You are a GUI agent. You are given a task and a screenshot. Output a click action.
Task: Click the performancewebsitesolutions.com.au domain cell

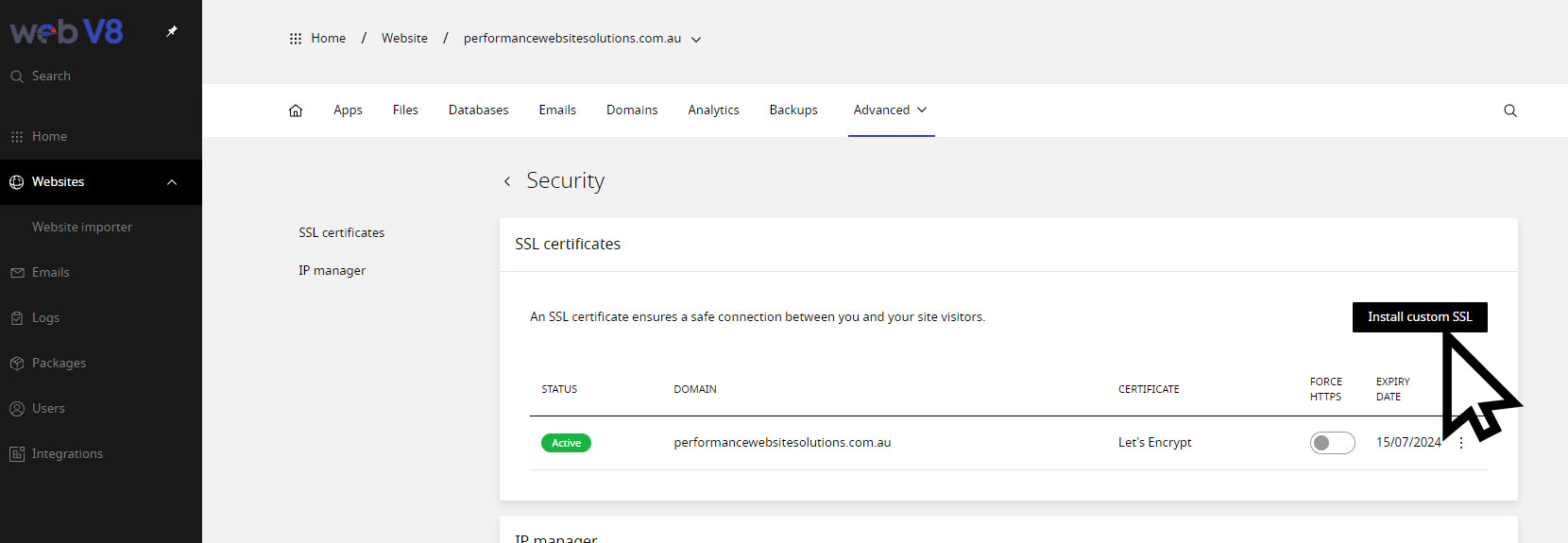(x=782, y=443)
